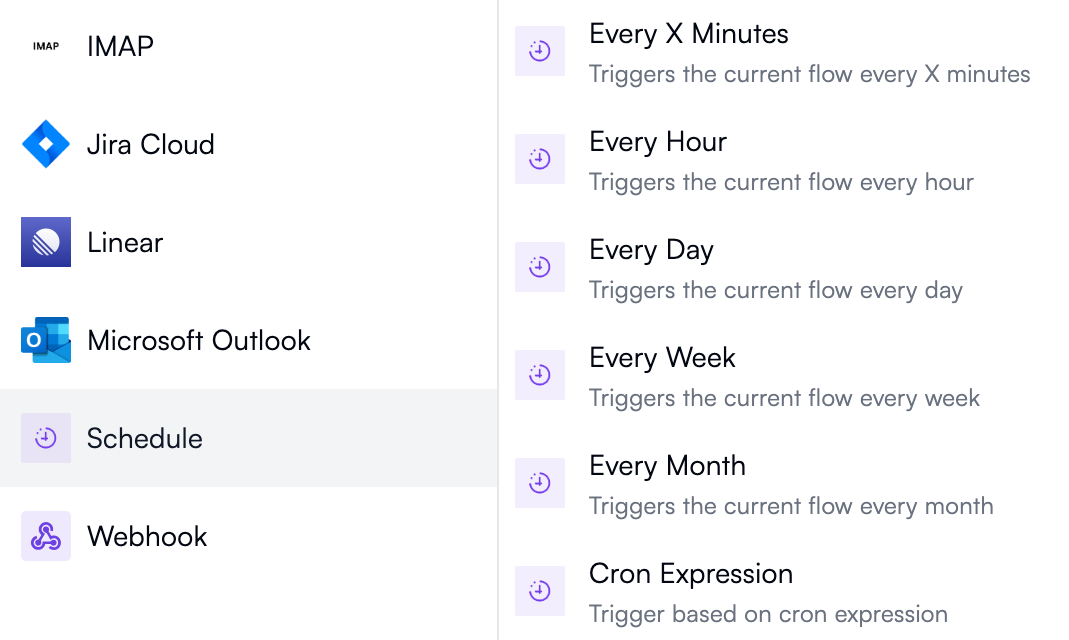The height and width of the screenshot is (640, 1069).
Task: Click the Every X Minutes title
Action: pos(689,34)
